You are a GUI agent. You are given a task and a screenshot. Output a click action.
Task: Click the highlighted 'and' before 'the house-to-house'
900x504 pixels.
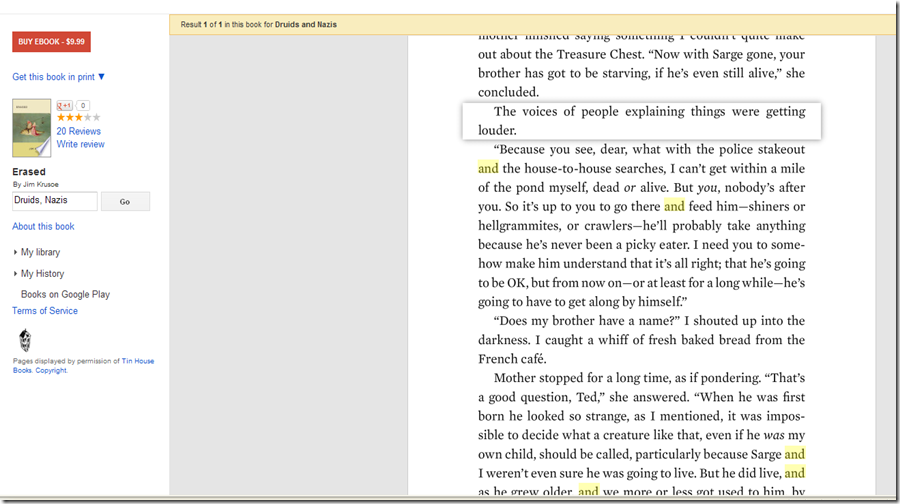pos(488,168)
